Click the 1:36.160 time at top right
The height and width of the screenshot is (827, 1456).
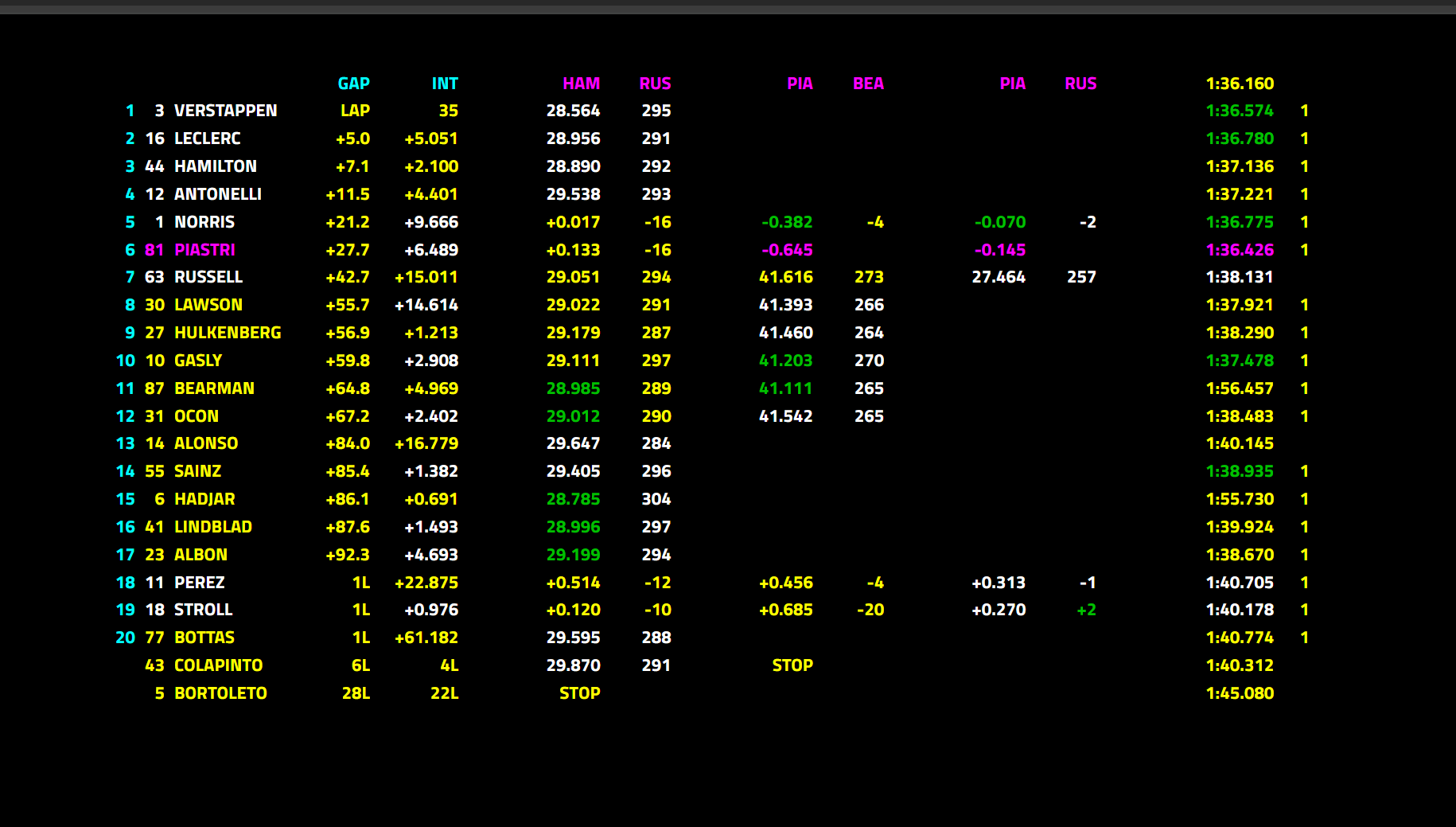click(1240, 84)
